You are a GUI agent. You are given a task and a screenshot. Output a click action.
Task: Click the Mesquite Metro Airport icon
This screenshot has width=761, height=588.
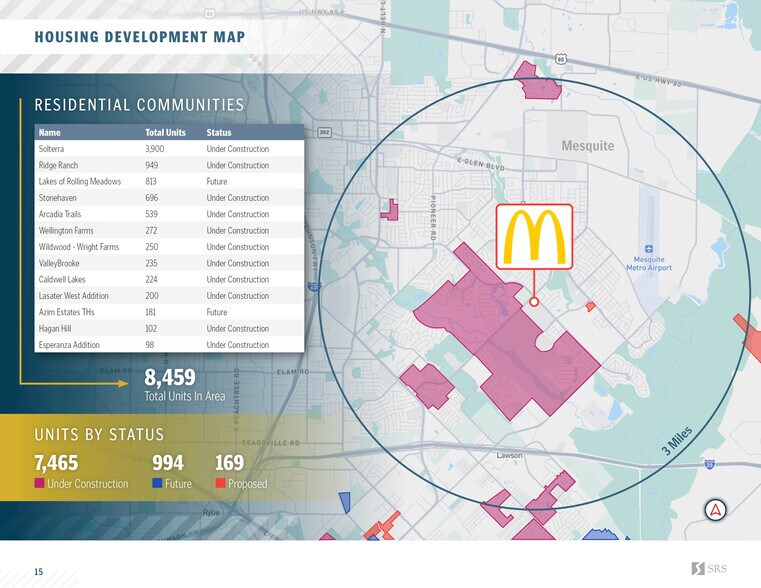[x=649, y=249]
